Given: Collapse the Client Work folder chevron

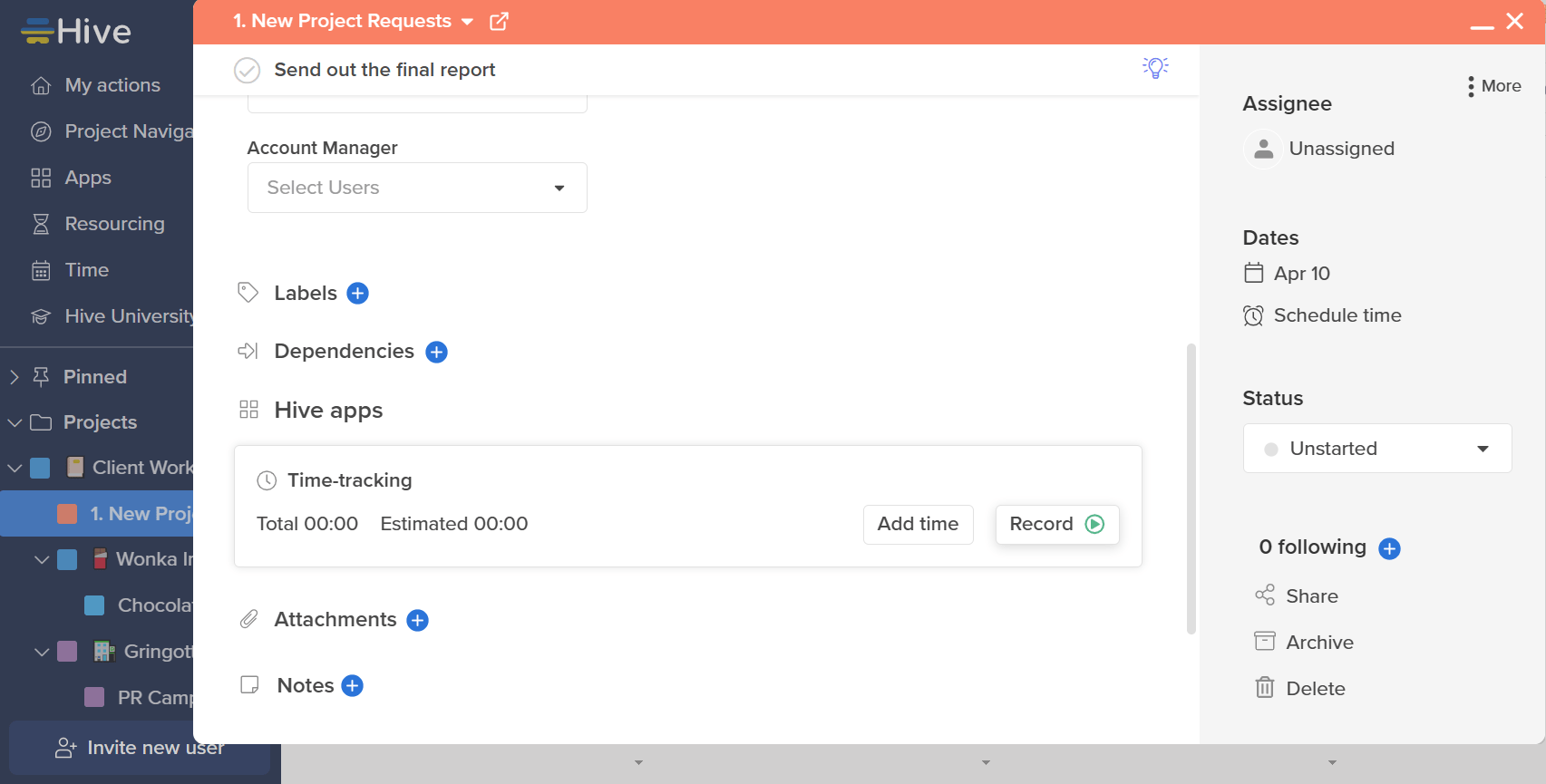Looking at the screenshot, I should pyautogui.click(x=15, y=468).
